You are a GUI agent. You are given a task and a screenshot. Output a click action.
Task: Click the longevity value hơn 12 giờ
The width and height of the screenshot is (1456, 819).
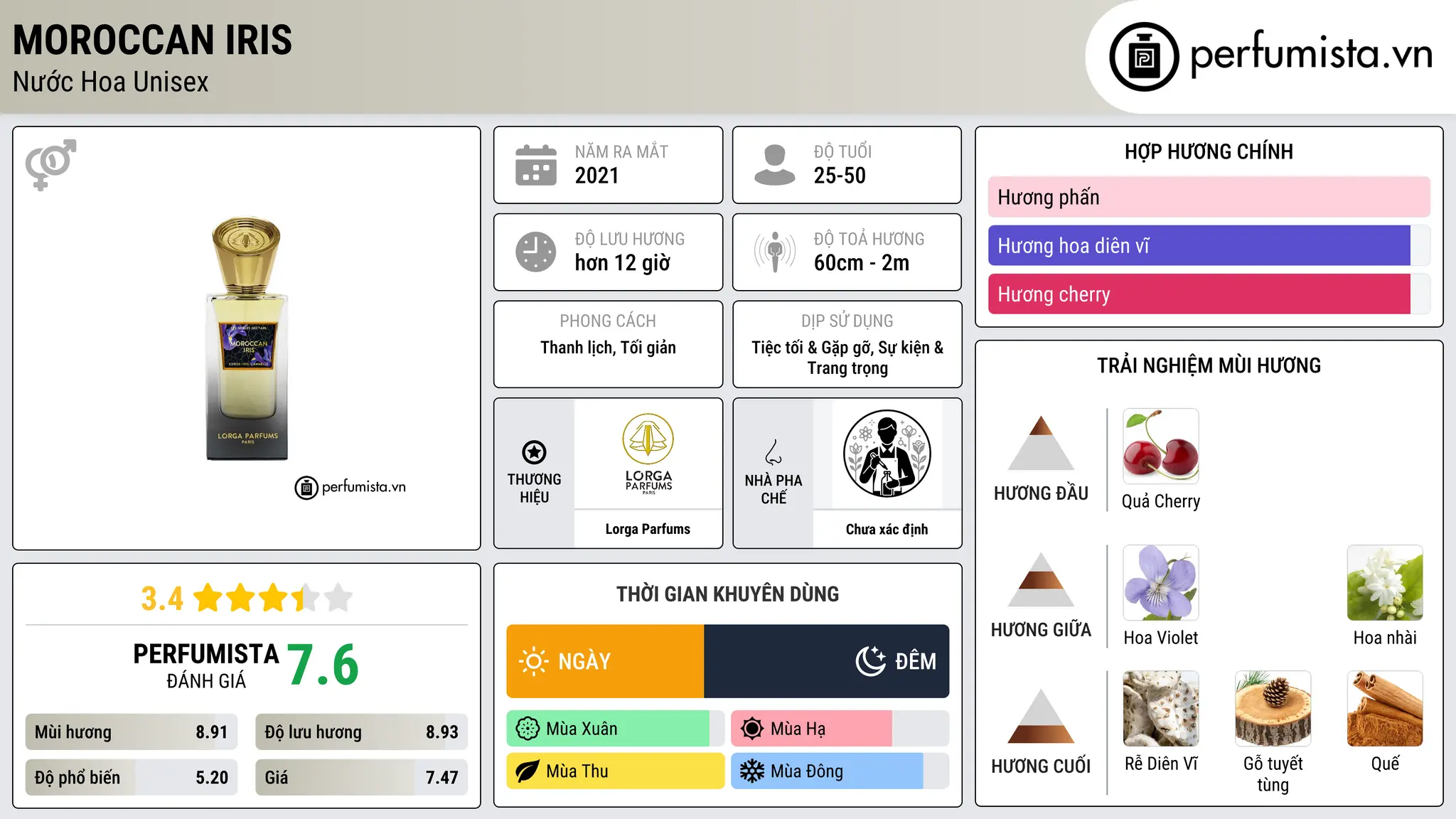click(x=623, y=263)
